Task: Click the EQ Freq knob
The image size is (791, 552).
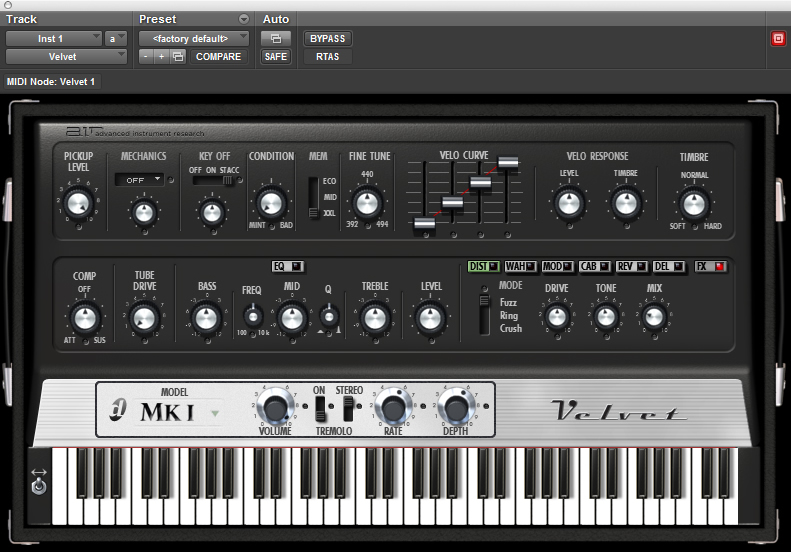Action: coord(253,317)
